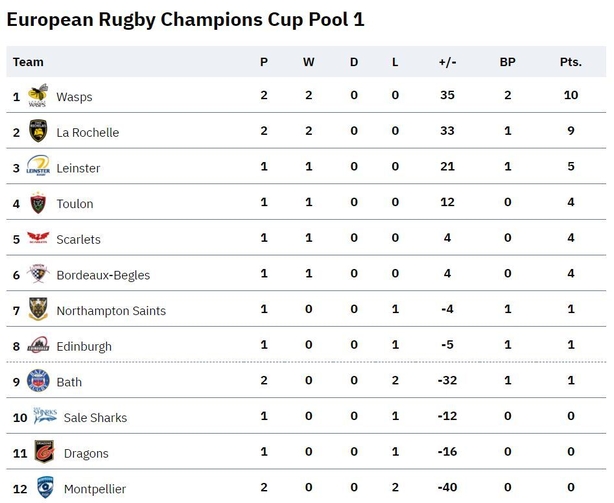Click the Montpellier logo
The image size is (614, 503).
coord(45,487)
